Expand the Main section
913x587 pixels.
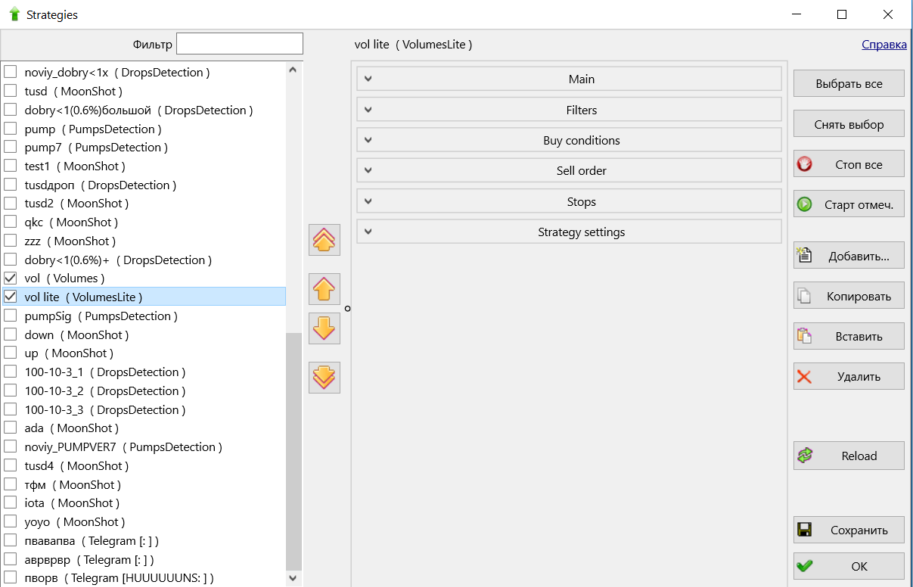click(568, 79)
